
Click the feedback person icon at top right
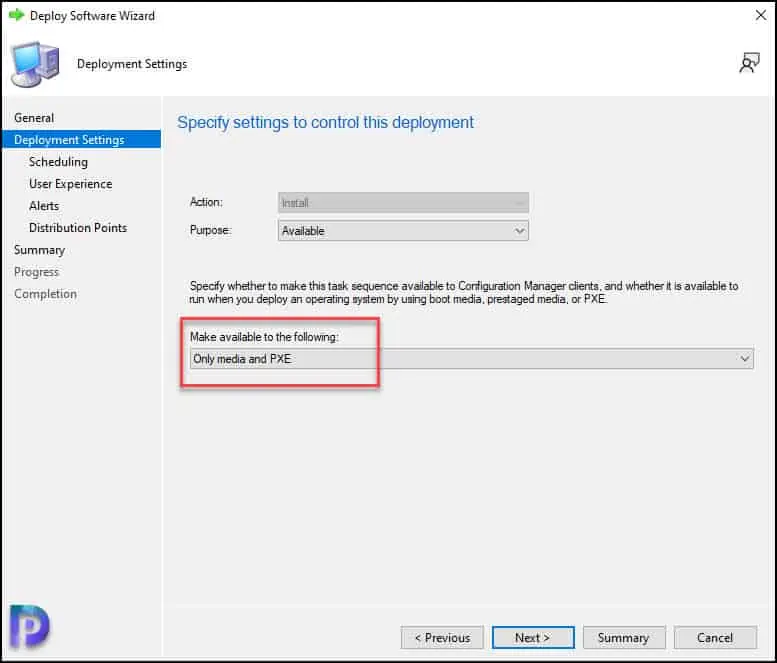tap(749, 63)
